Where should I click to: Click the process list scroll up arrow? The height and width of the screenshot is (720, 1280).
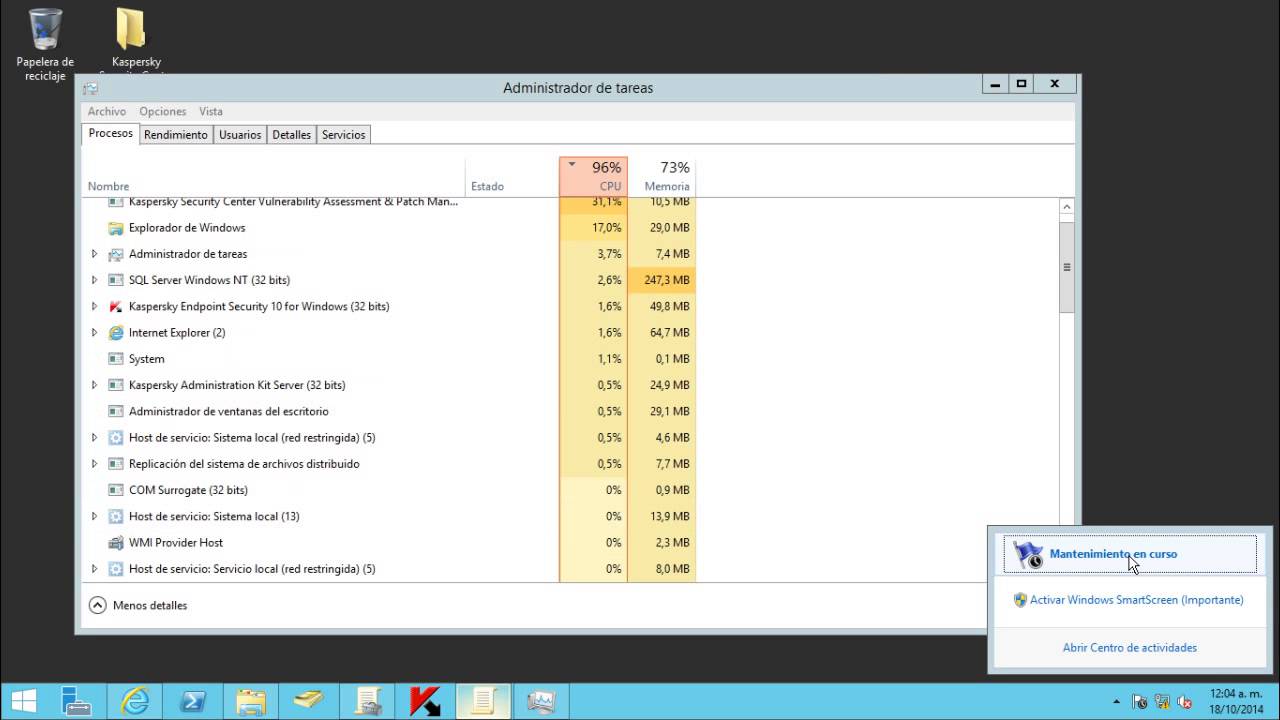[1067, 207]
